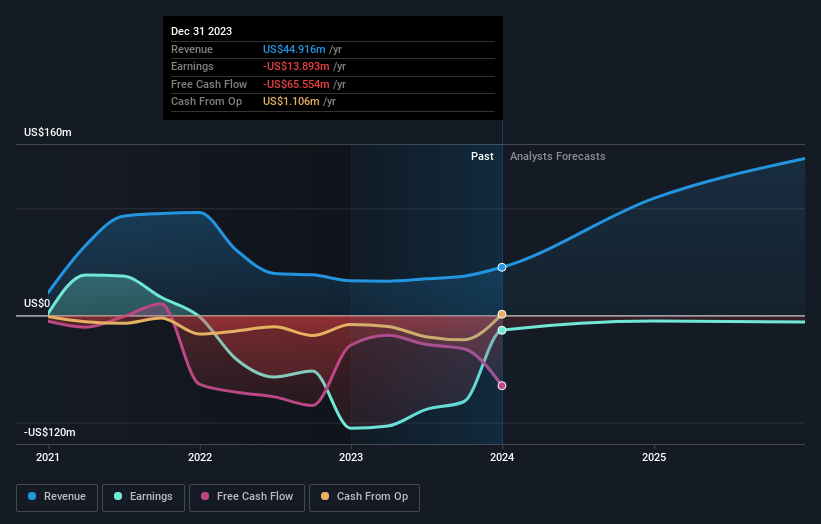821x524 pixels.
Task: Click the orange Cash From Op legend dot
Action: [x=325, y=496]
